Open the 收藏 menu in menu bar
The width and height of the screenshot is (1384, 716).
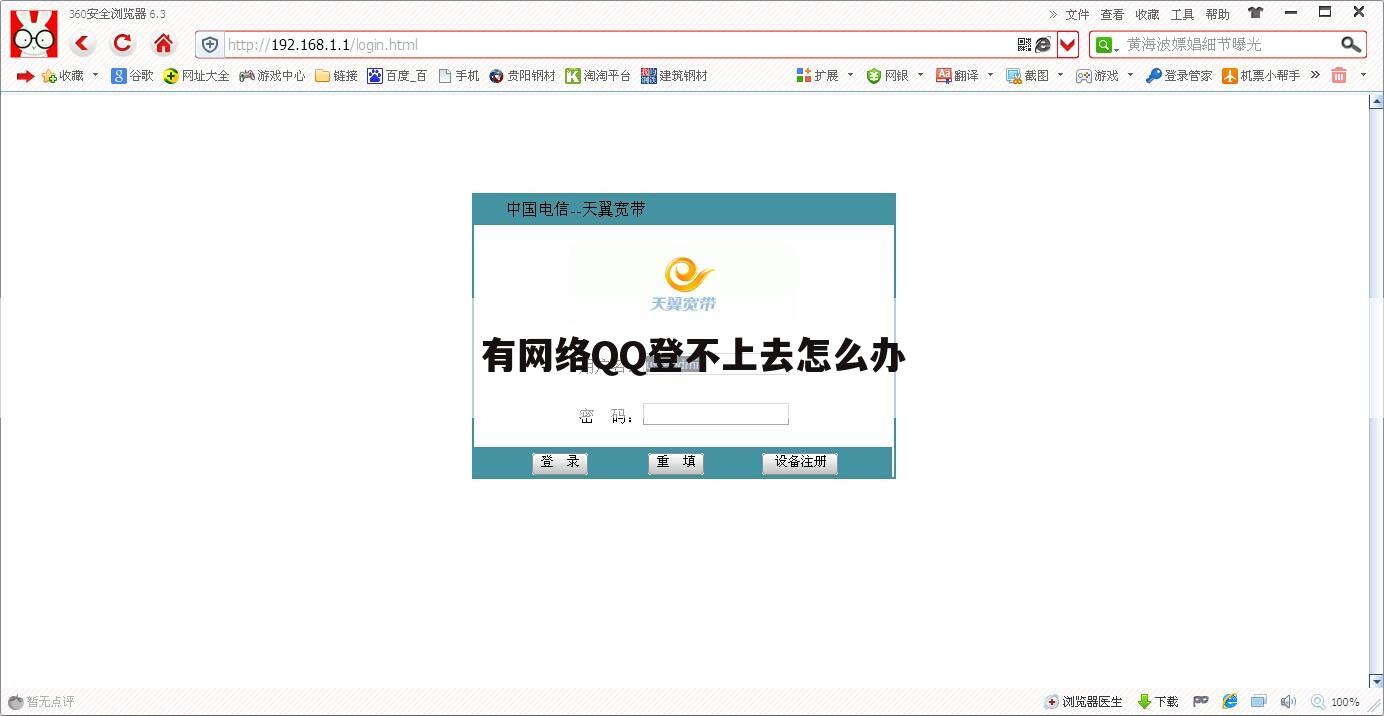[1147, 14]
